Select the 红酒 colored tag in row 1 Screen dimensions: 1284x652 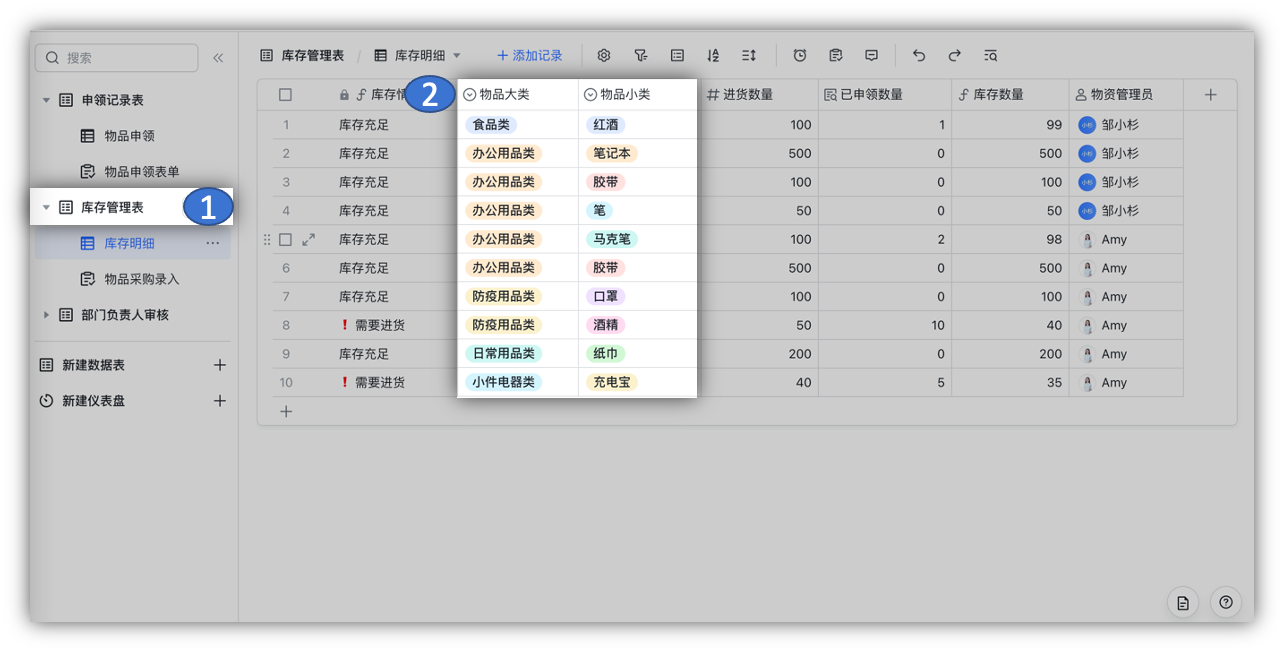click(x=606, y=125)
